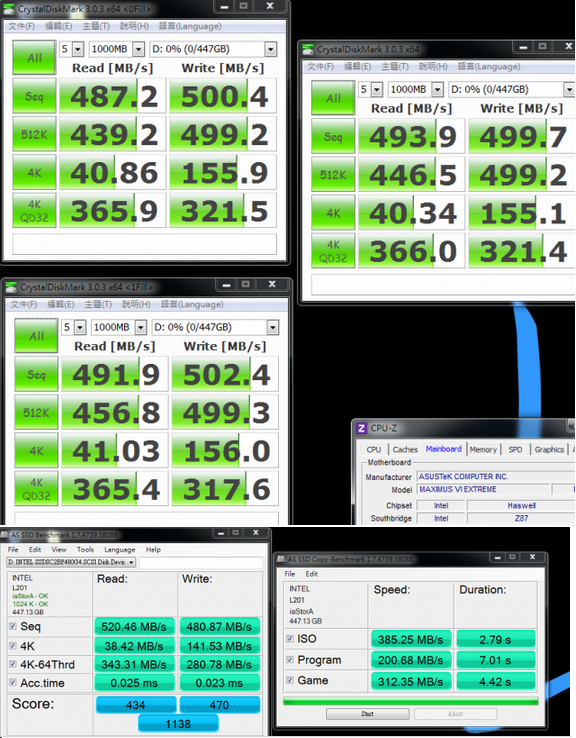The image size is (576, 738).
Task: Toggle the ISO checkbox in AS SSD Copy-Benchmark
Action: [x=290, y=639]
